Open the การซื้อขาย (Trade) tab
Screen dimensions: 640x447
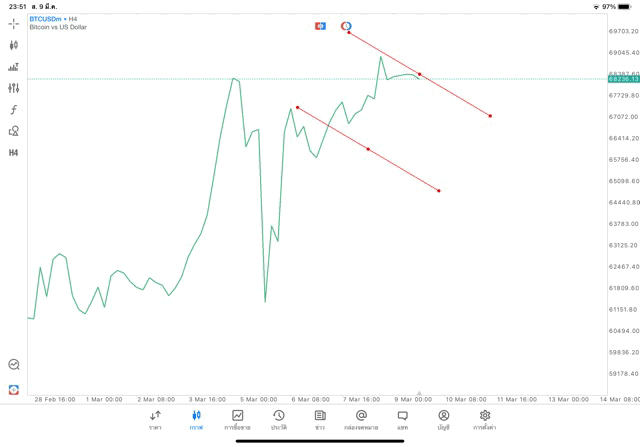238,419
